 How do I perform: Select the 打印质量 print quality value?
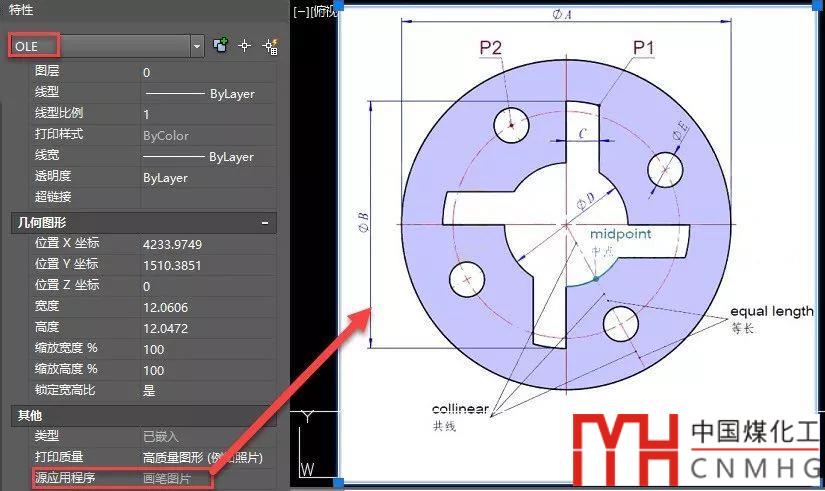(207, 458)
